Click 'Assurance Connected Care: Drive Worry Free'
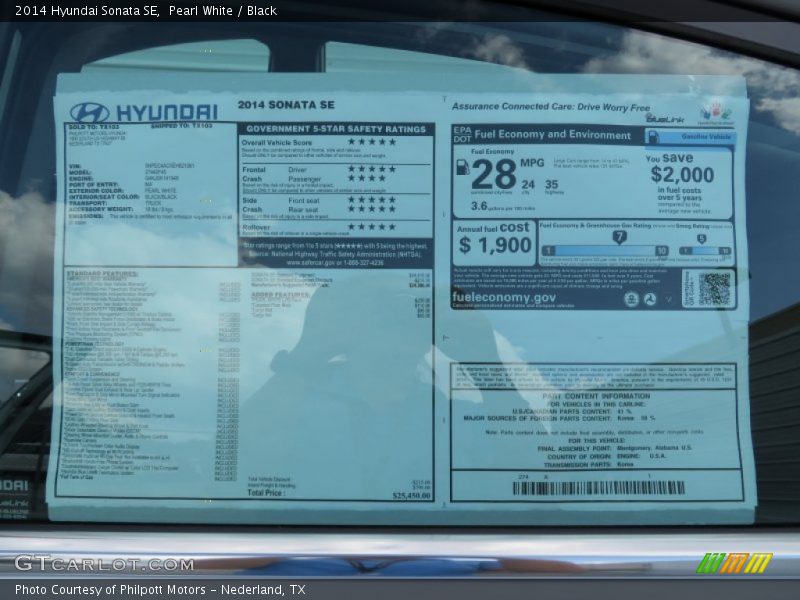 [x=551, y=107]
